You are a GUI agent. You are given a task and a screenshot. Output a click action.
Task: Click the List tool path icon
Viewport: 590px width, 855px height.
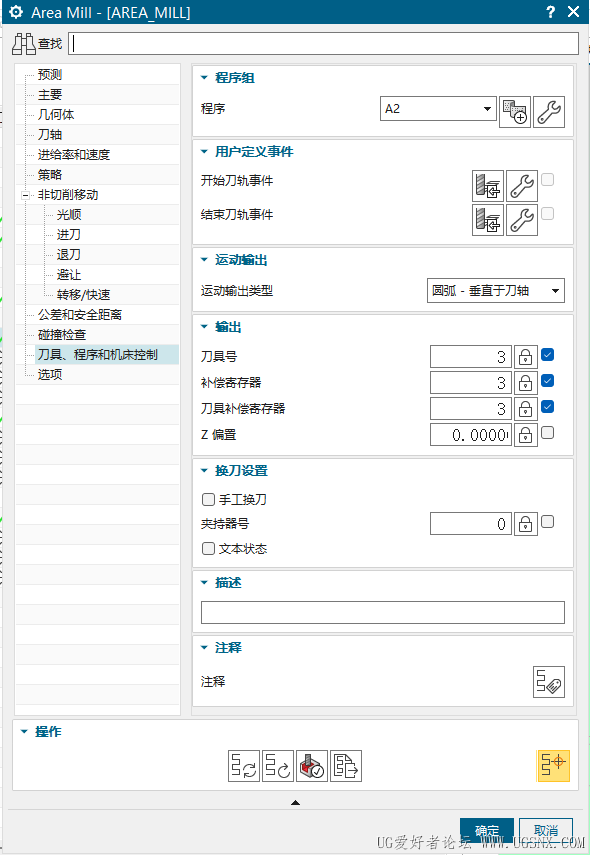click(346, 766)
